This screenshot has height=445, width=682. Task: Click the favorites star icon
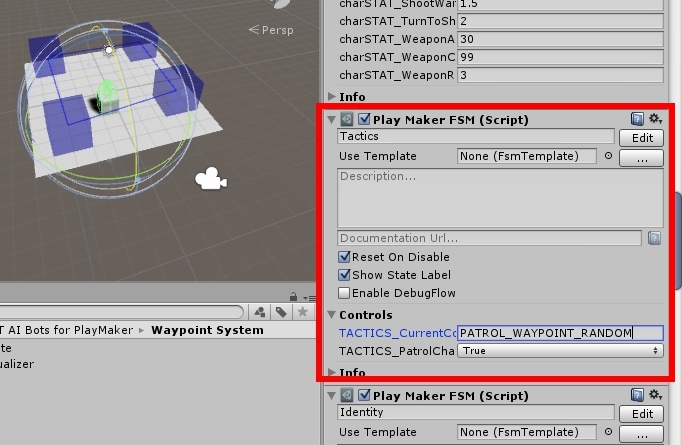click(x=303, y=312)
